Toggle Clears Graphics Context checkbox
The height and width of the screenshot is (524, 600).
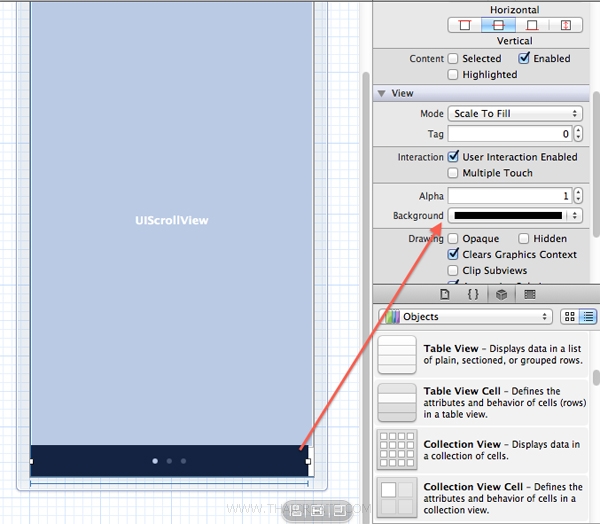coord(453,254)
